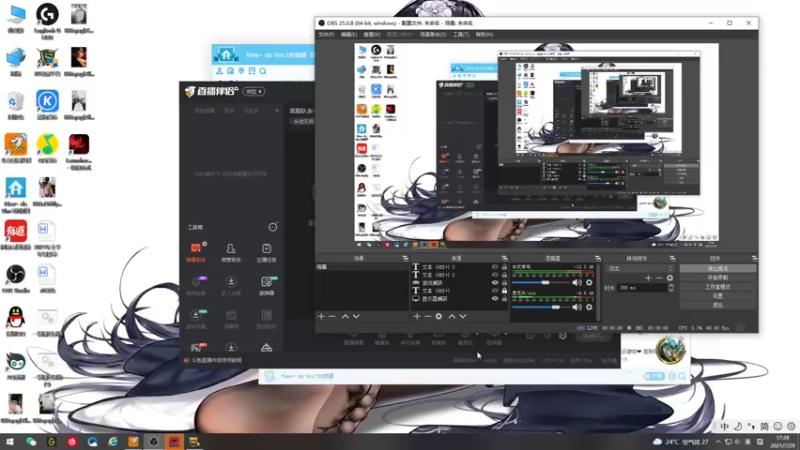The image size is (800, 450).
Task: Open the OBS Help menu
Action: click(484, 35)
